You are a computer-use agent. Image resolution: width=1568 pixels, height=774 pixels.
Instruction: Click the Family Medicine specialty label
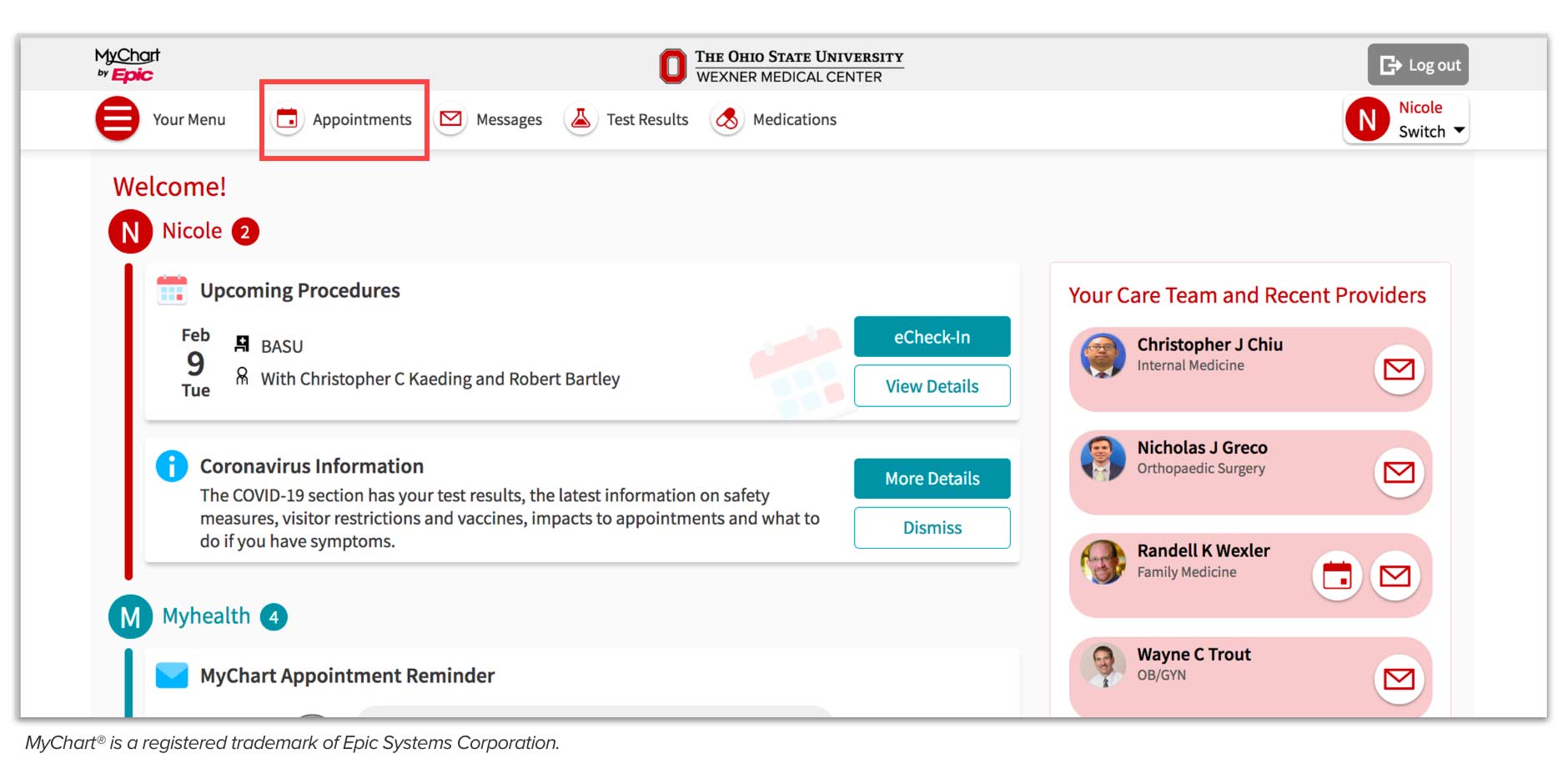[x=1186, y=572]
